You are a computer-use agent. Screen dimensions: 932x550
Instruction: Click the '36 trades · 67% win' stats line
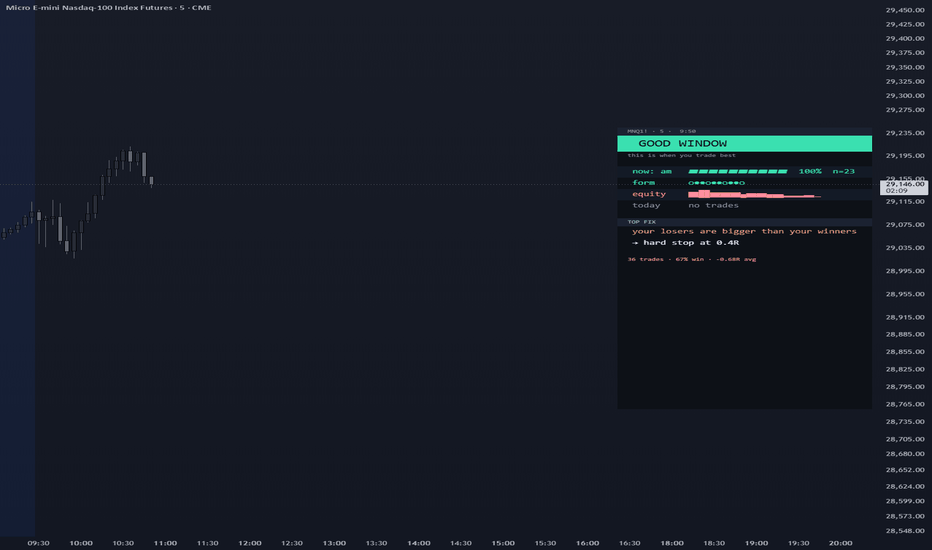coord(692,259)
